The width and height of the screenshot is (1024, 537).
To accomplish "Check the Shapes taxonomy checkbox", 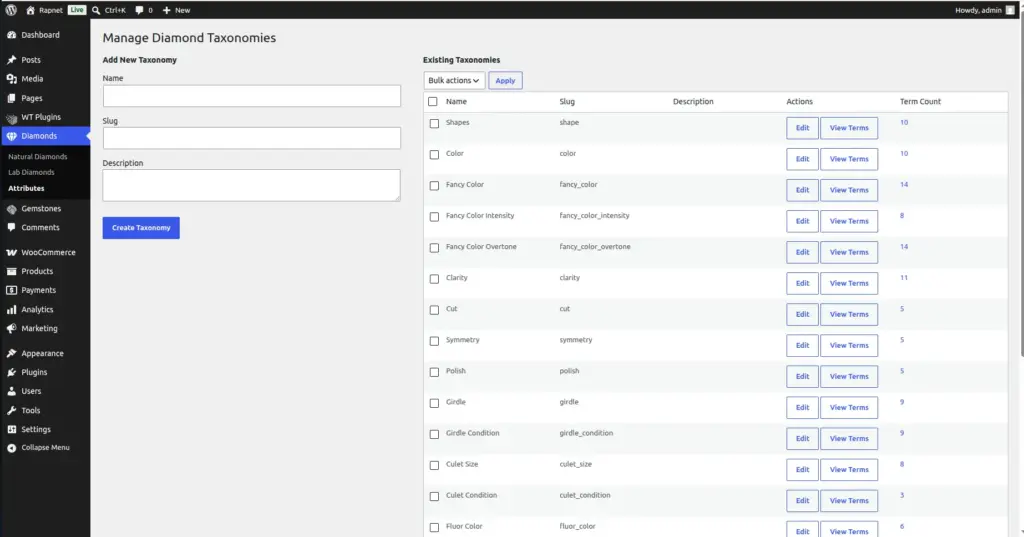I will click(434, 123).
